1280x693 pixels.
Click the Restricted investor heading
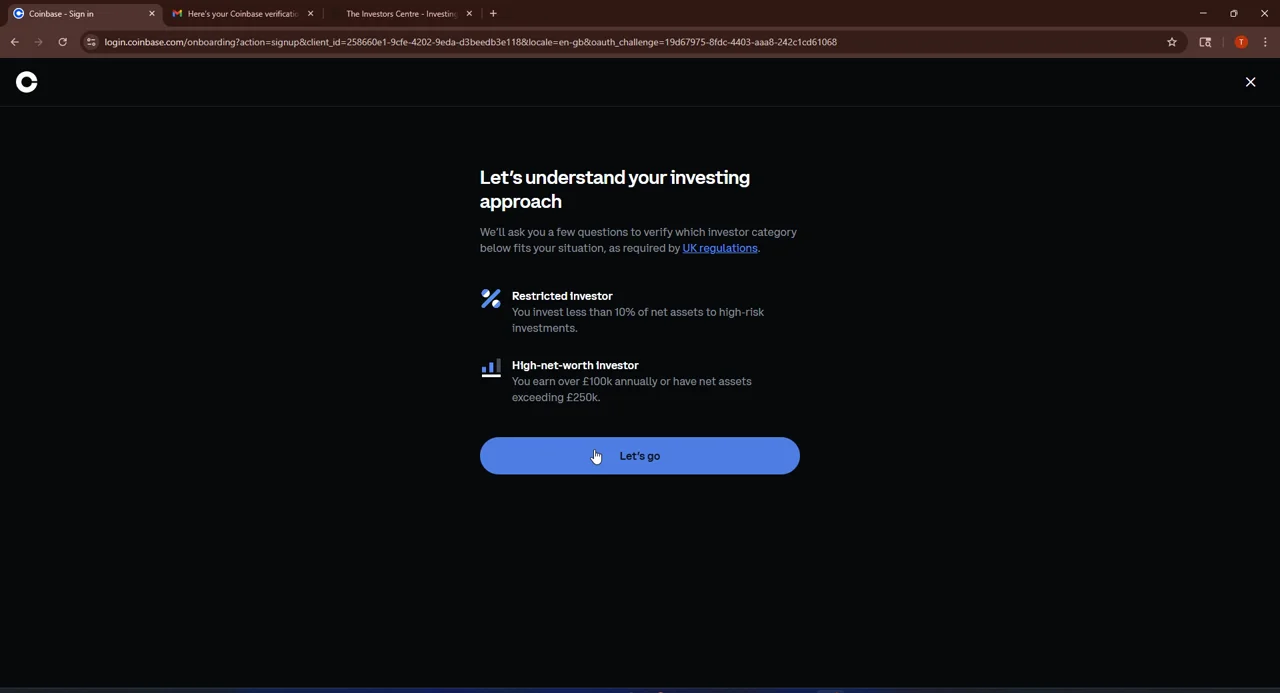562,296
